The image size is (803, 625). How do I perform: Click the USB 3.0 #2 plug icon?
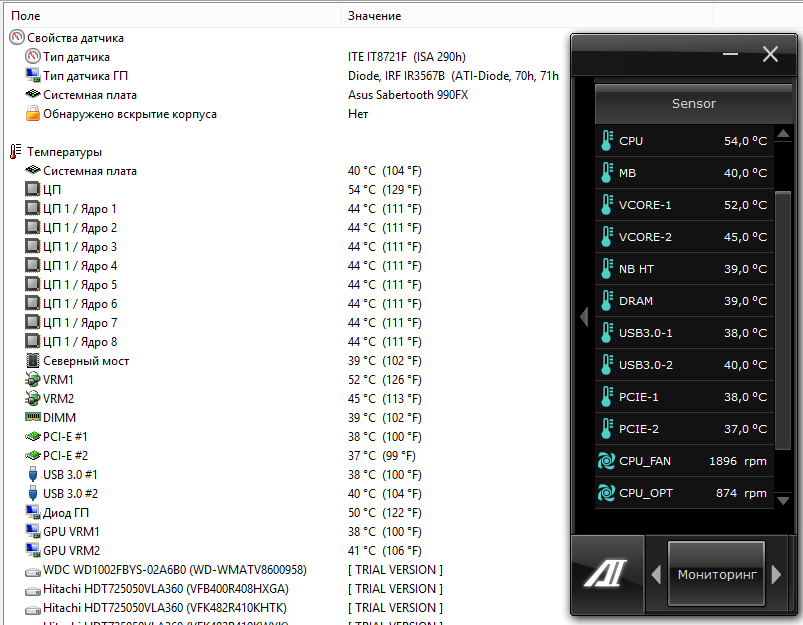point(33,493)
